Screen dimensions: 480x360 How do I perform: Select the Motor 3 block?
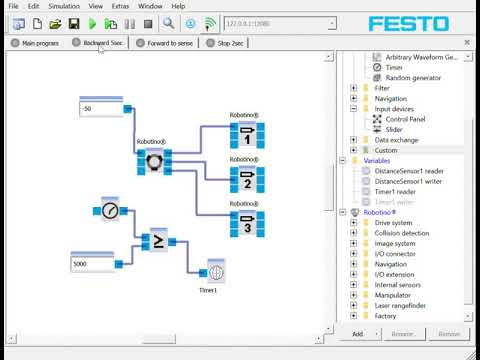pyautogui.click(x=247, y=224)
